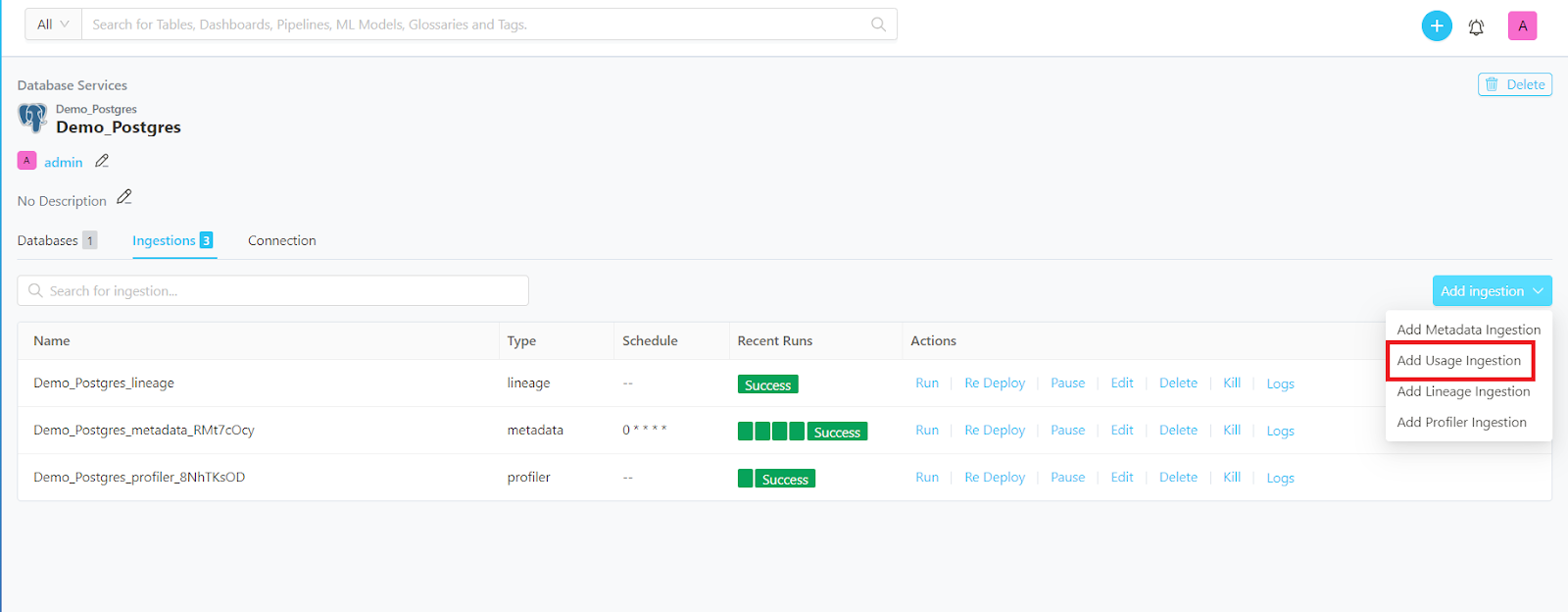Select Add Metadata Ingestion option
1568x612 pixels.
tap(1468, 330)
